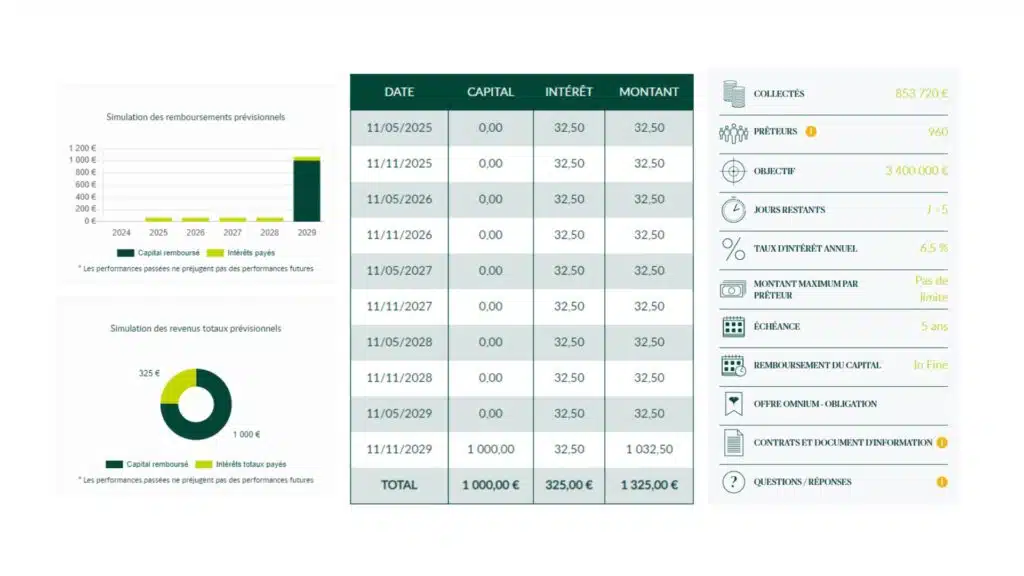Click the DATE column header

(399, 92)
